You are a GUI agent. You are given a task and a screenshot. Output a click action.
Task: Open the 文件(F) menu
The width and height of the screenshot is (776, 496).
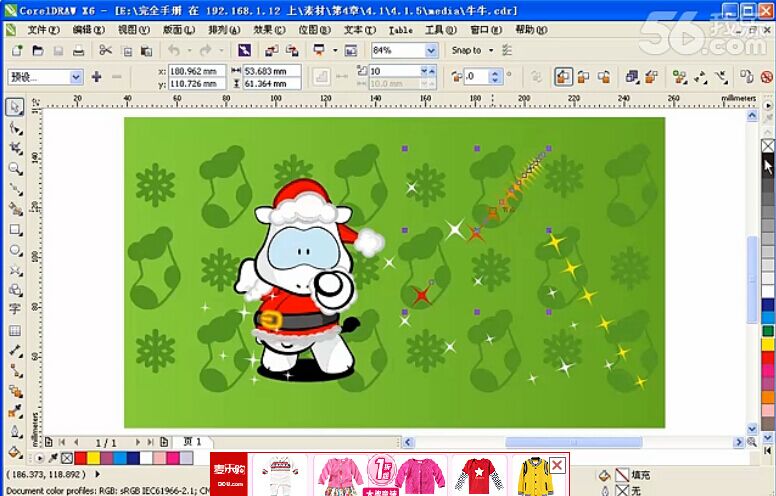(x=44, y=30)
